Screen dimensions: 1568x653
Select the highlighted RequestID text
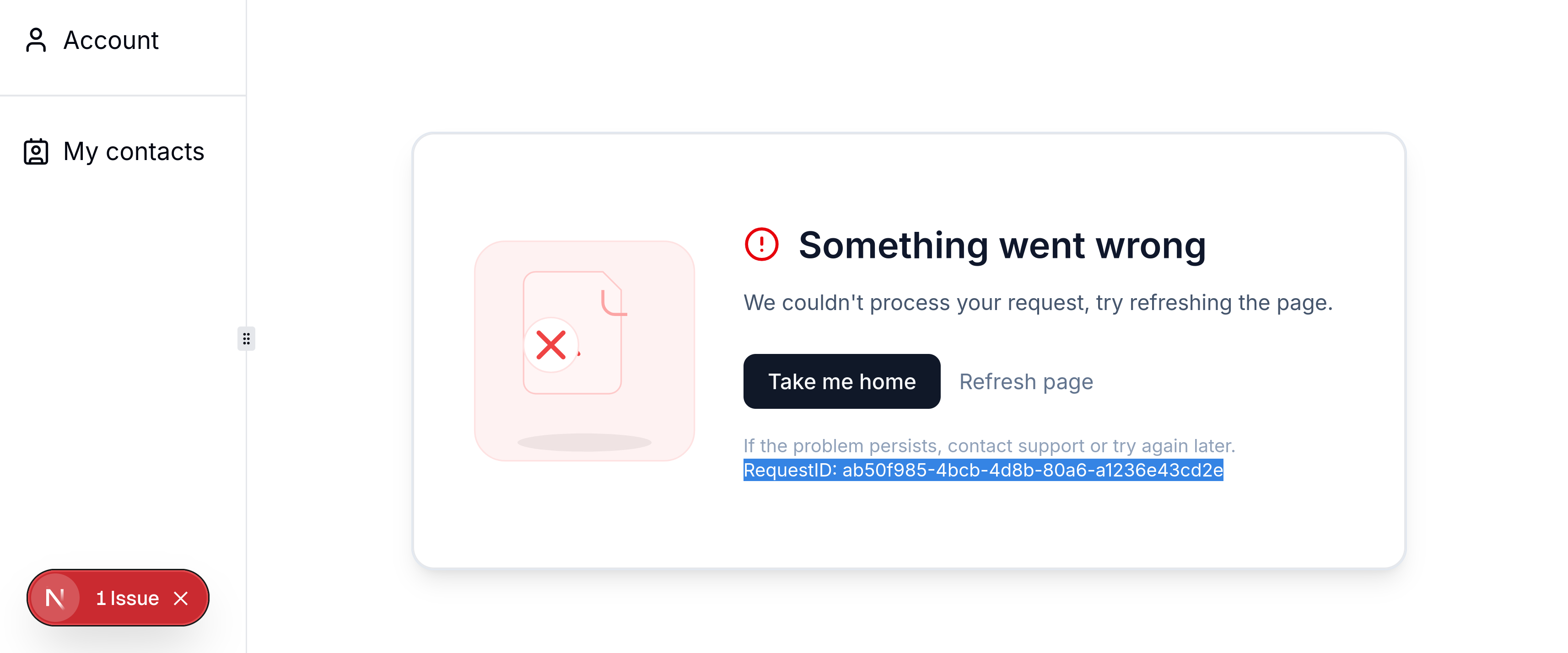click(x=982, y=469)
